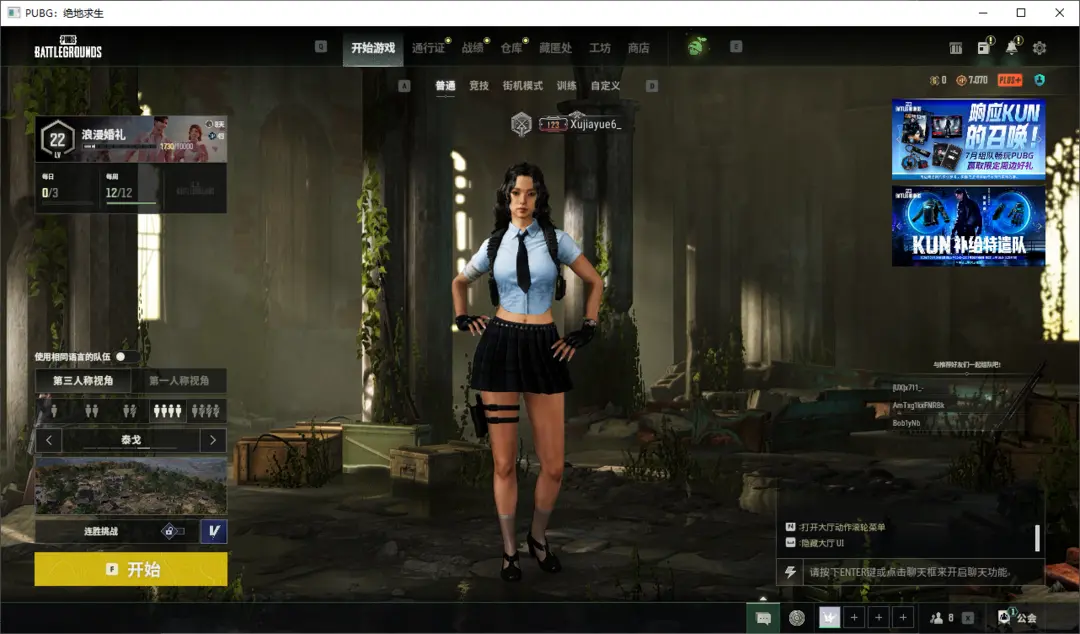The width and height of the screenshot is (1080, 634).
Task: Open the 工坊 tab
Action: [599, 48]
